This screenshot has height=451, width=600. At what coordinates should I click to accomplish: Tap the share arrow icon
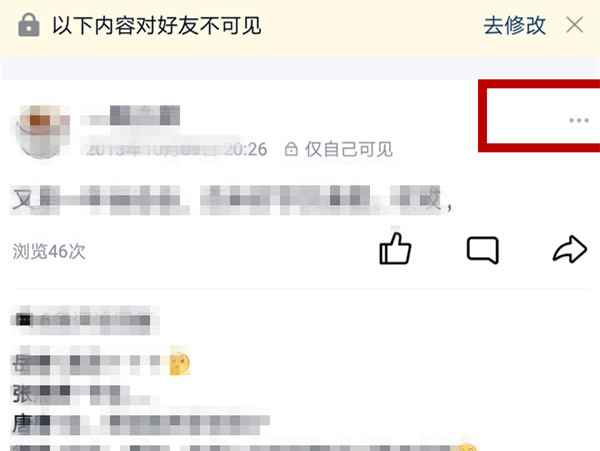(570, 249)
